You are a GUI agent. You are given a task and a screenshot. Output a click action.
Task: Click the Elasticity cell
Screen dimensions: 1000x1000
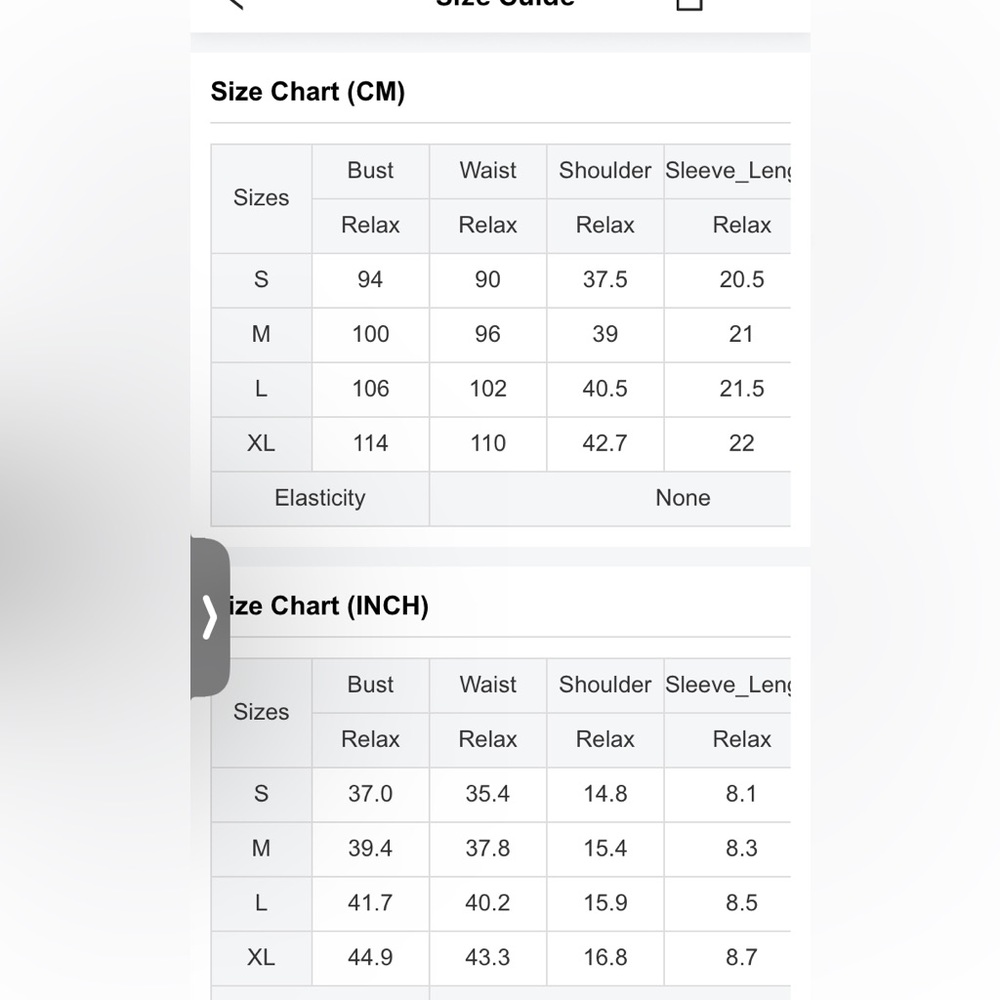[x=320, y=498]
